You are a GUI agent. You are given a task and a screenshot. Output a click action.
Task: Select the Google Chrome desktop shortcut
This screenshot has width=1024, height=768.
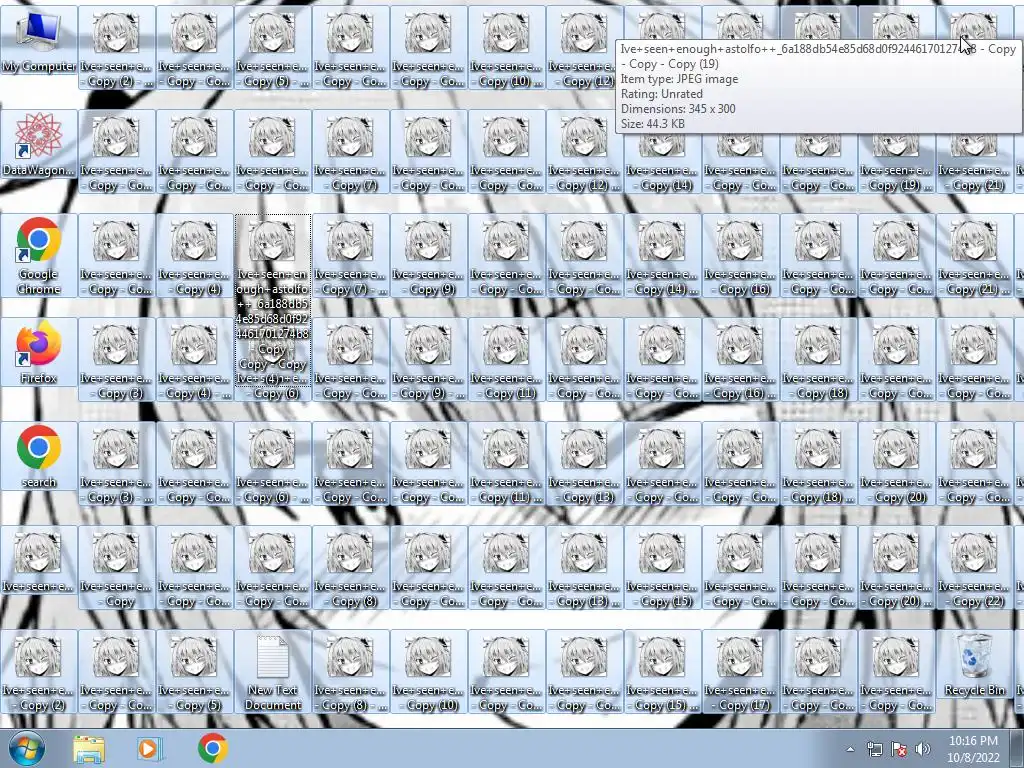pos(39,255)
